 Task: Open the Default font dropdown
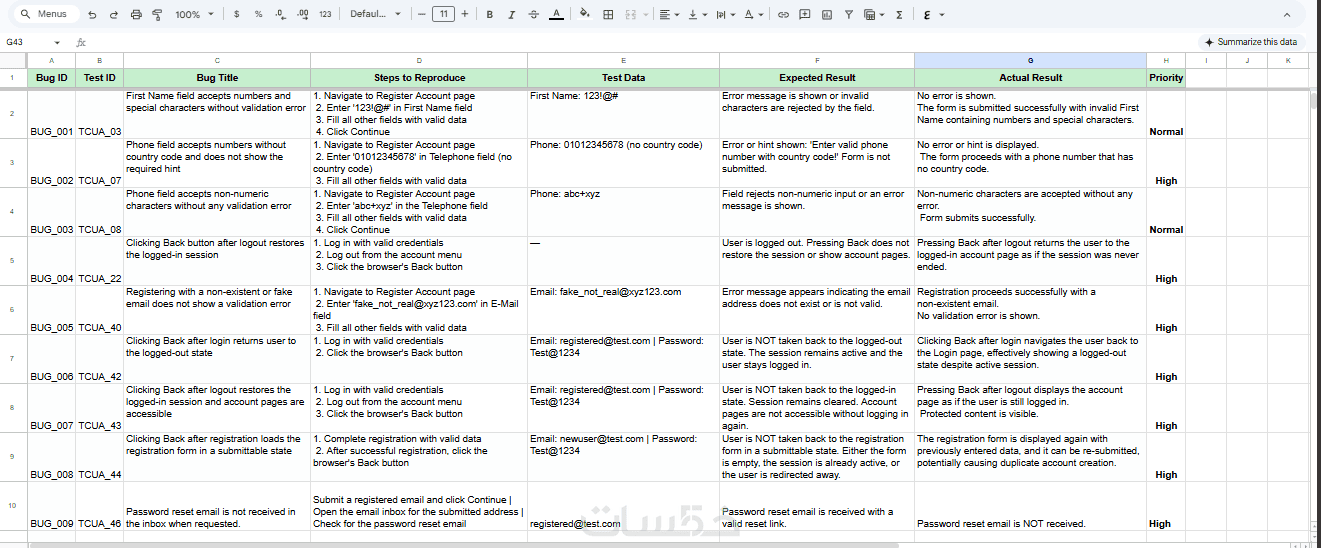375,15
